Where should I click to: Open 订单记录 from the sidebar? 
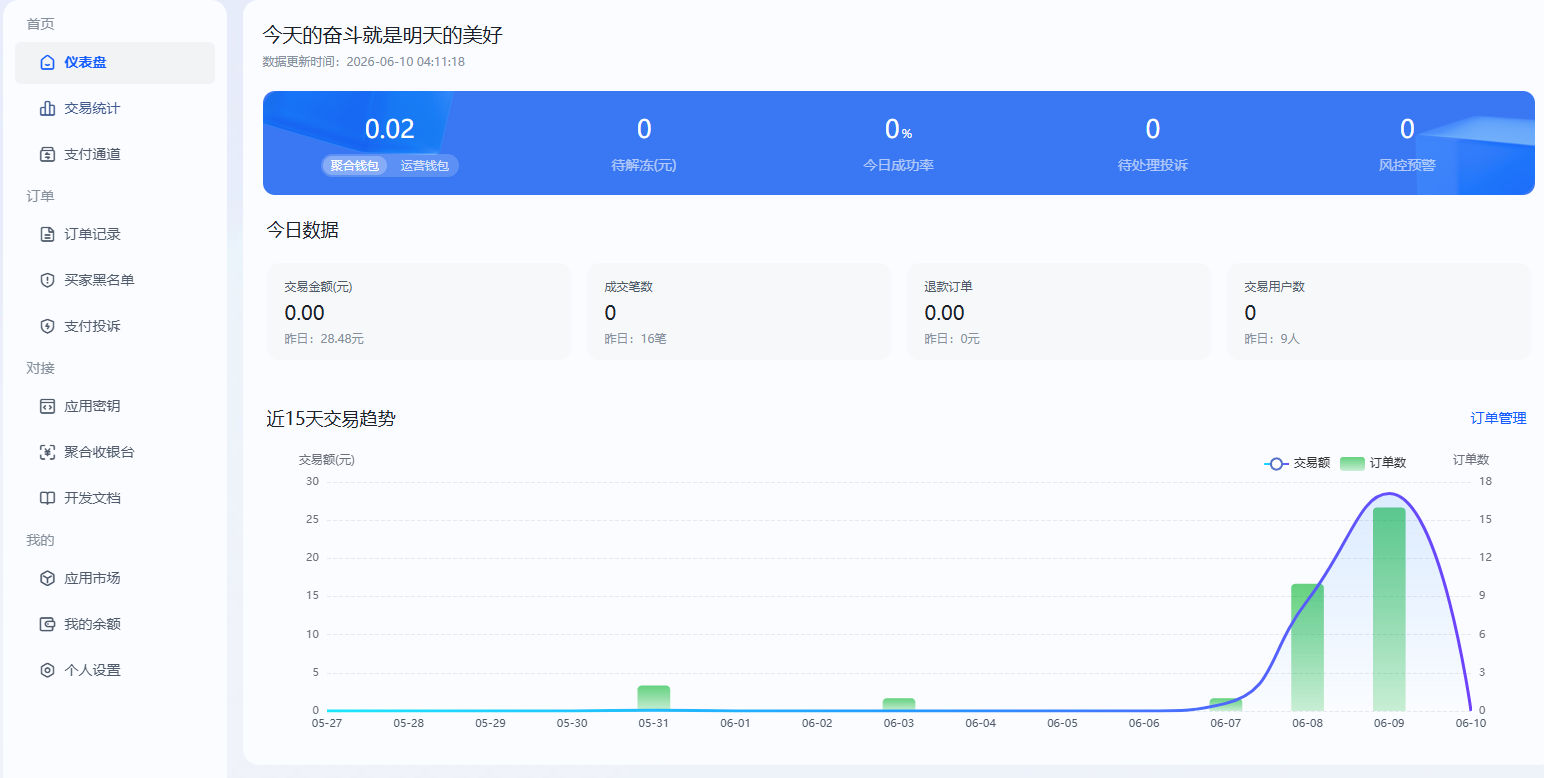click(x=115, y=234)
